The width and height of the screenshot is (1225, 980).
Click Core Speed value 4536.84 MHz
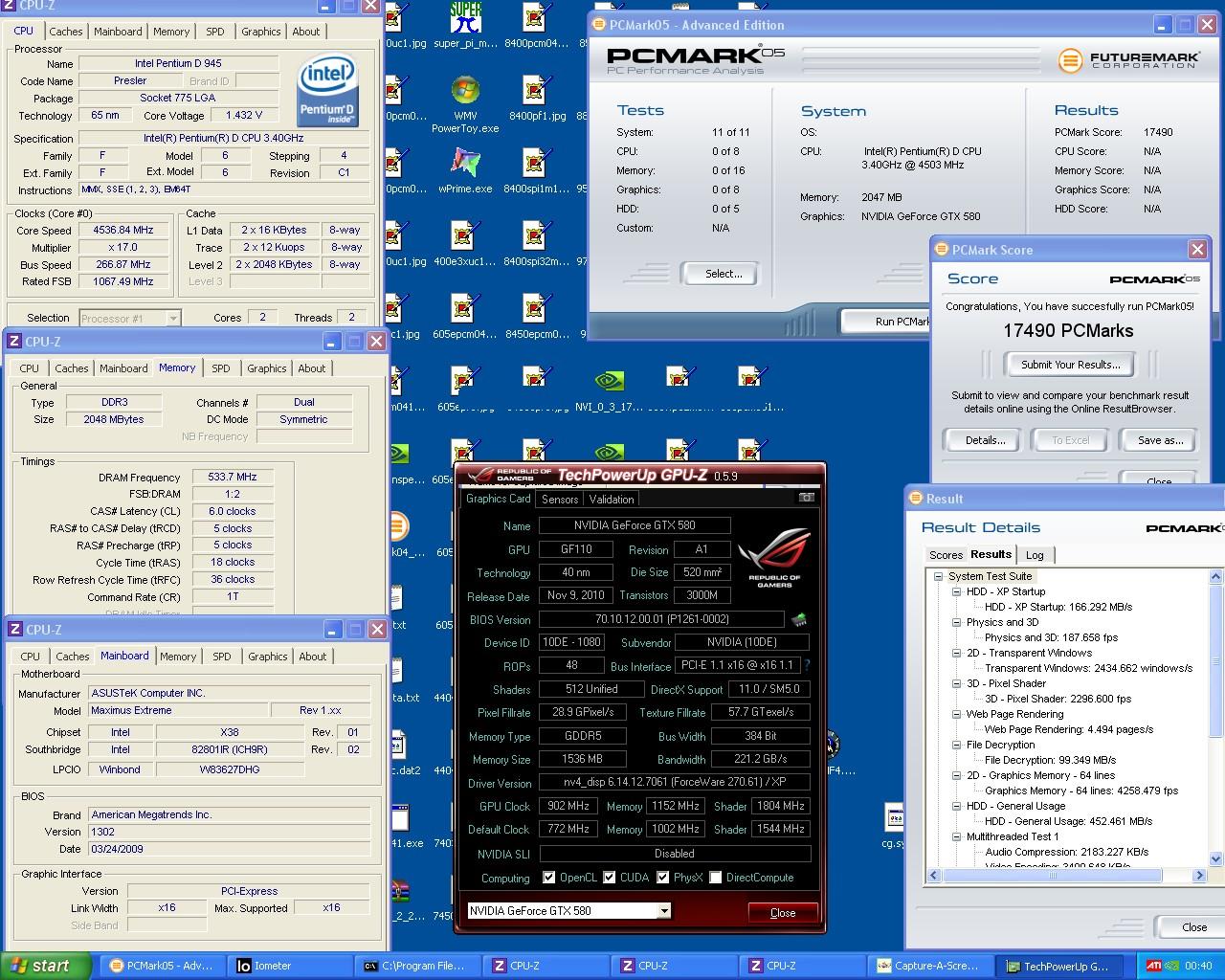coord(122,231)
